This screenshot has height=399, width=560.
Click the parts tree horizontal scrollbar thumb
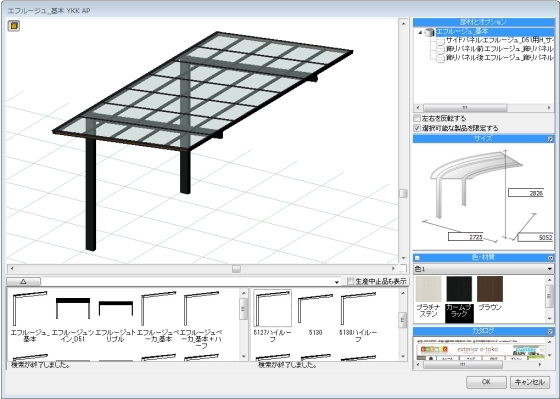pos(465,108)
